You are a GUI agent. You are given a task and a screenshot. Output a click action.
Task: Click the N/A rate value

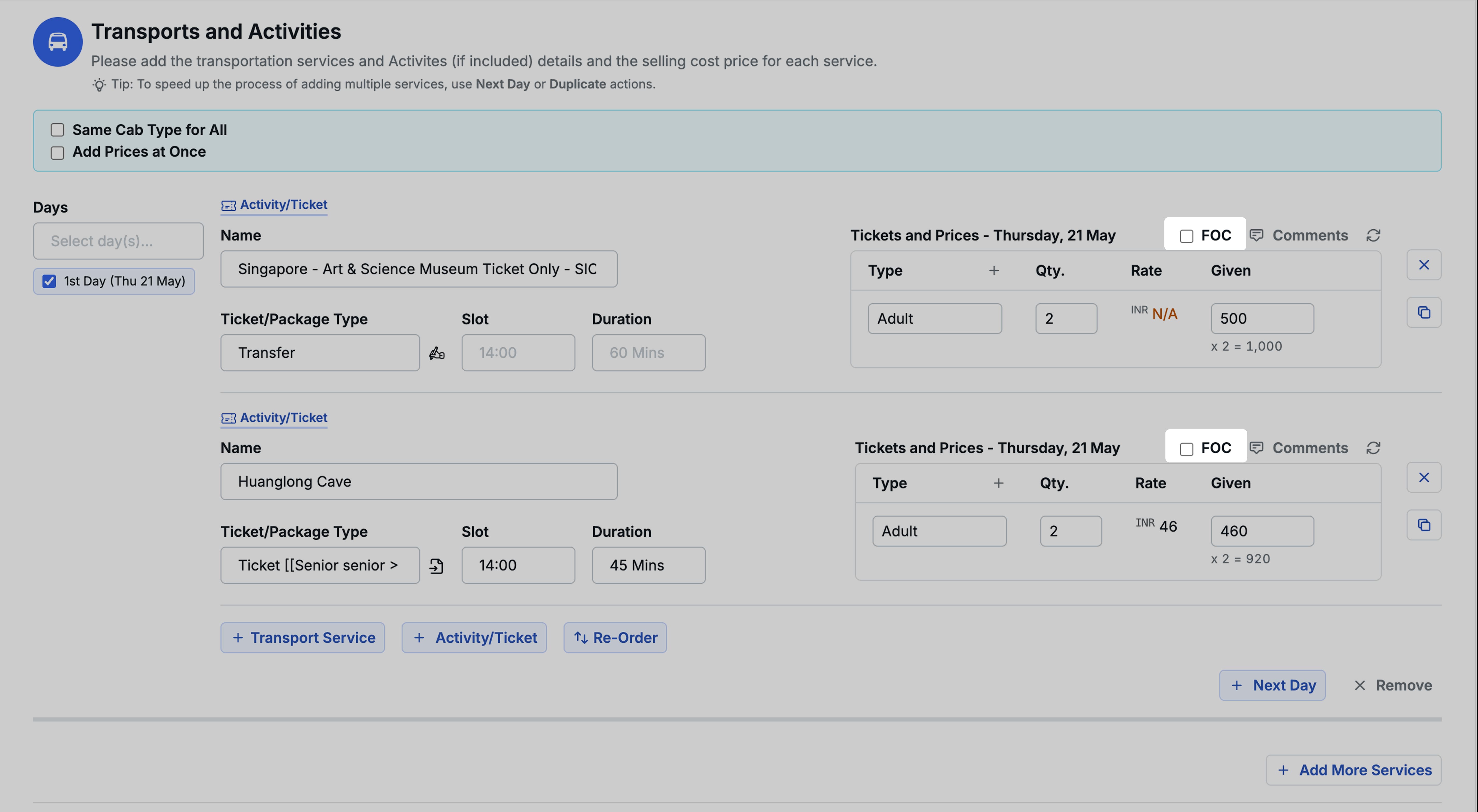pyautogui.click(x=1164, y=314)
